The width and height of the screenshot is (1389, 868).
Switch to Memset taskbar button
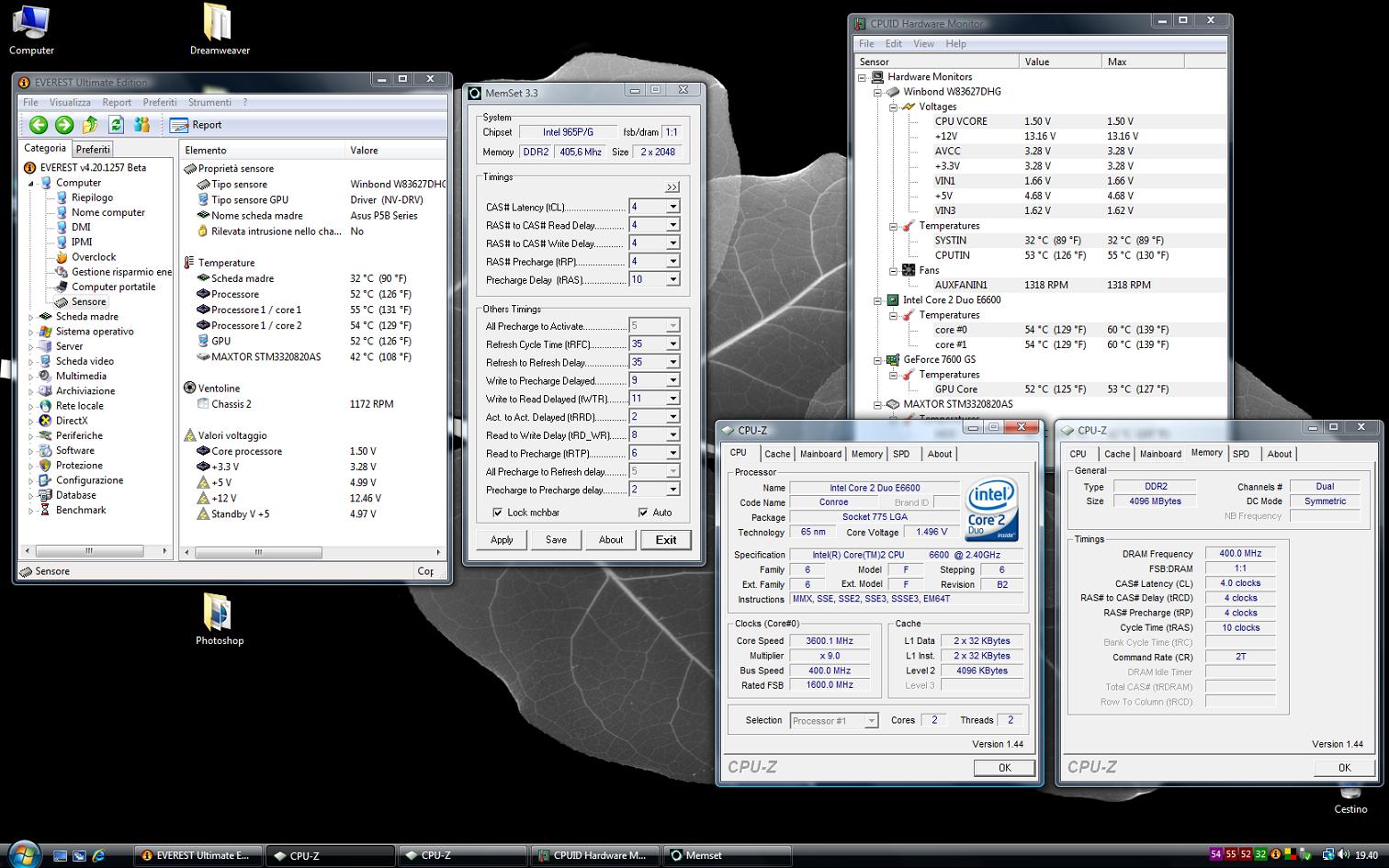click(x=726, y=855)
